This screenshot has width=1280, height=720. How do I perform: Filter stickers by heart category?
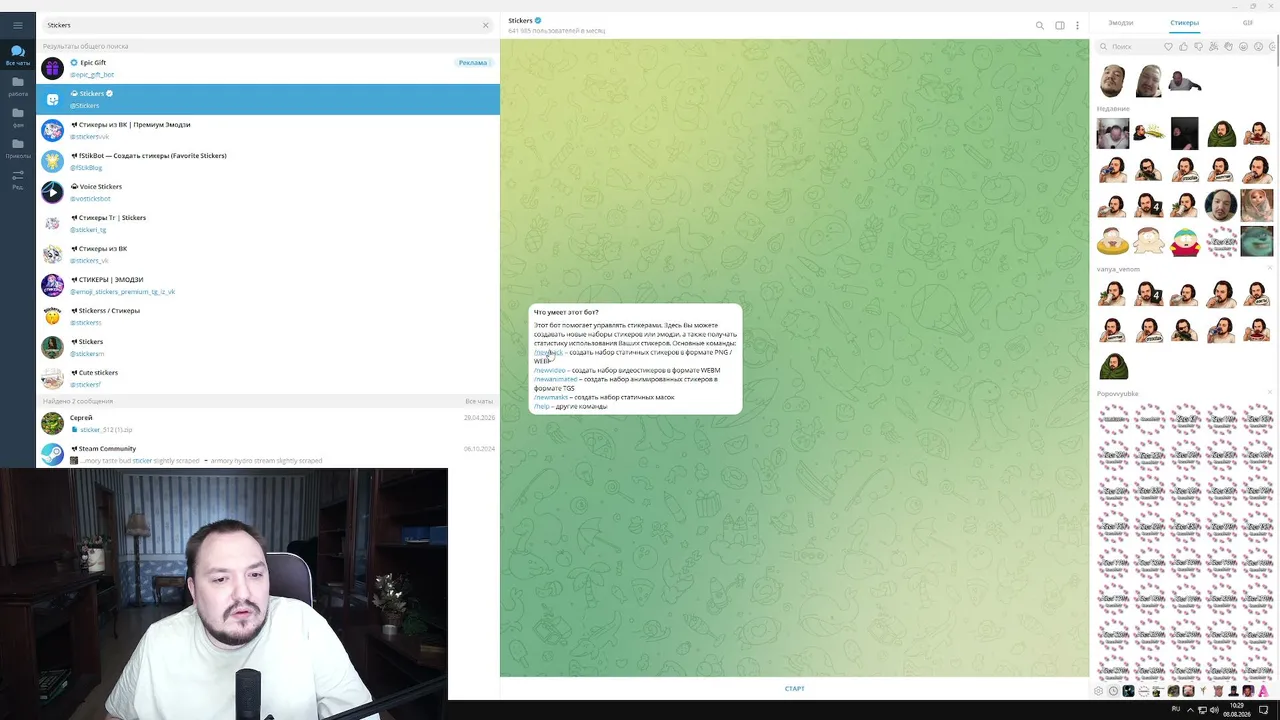(x=1168, y=46)
